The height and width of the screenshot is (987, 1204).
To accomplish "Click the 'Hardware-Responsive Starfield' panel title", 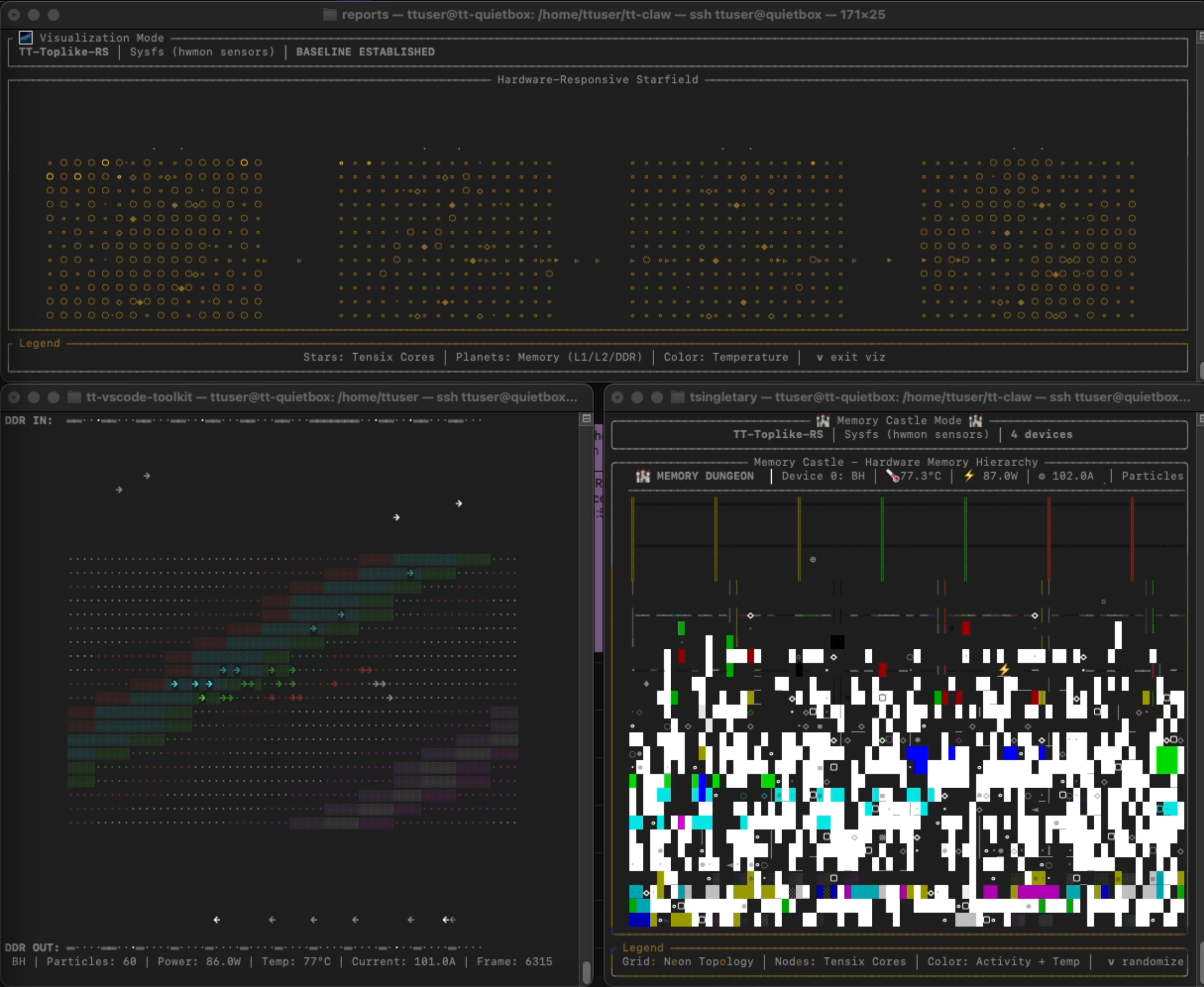I will click(598, 80).
